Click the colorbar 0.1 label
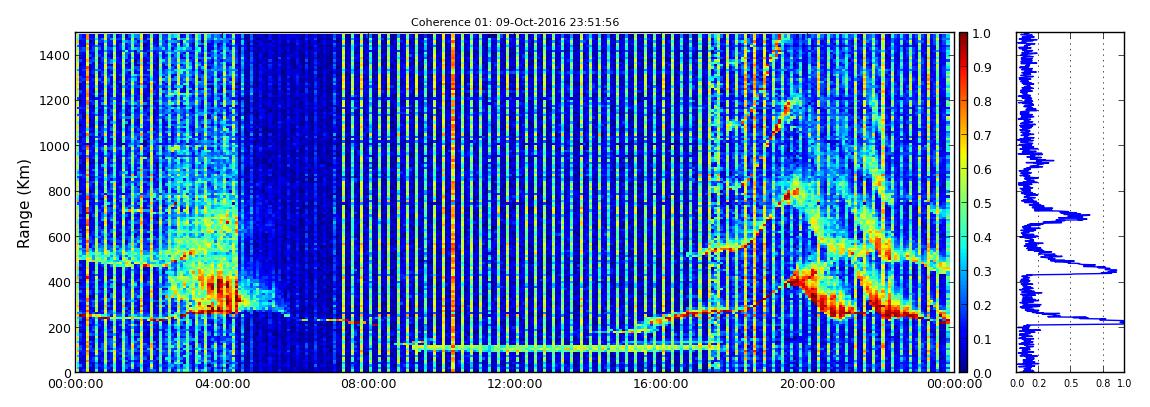Screen dimensions: 1150x407 (x=982, y=339)
